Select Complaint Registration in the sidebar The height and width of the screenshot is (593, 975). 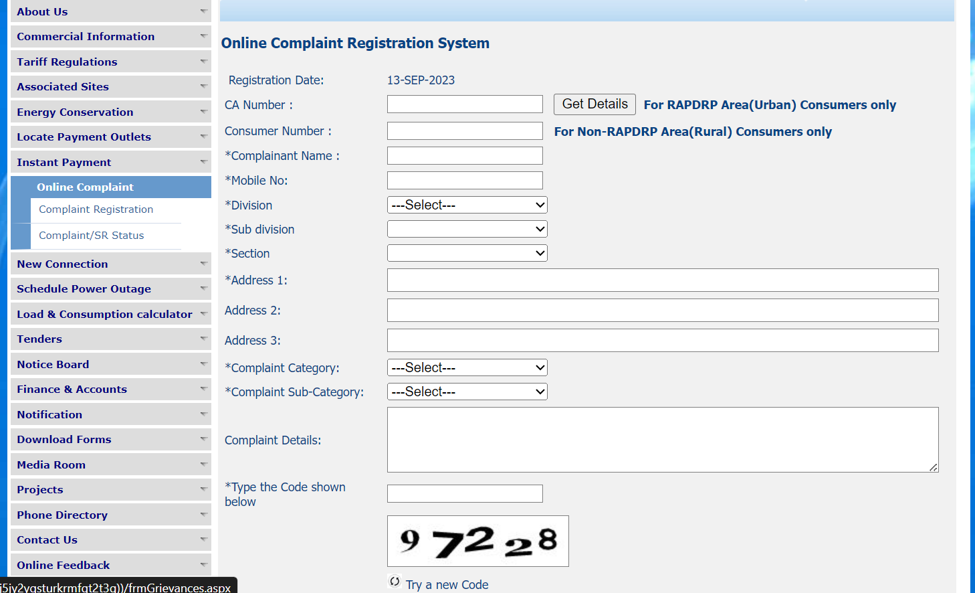point(95,209)
